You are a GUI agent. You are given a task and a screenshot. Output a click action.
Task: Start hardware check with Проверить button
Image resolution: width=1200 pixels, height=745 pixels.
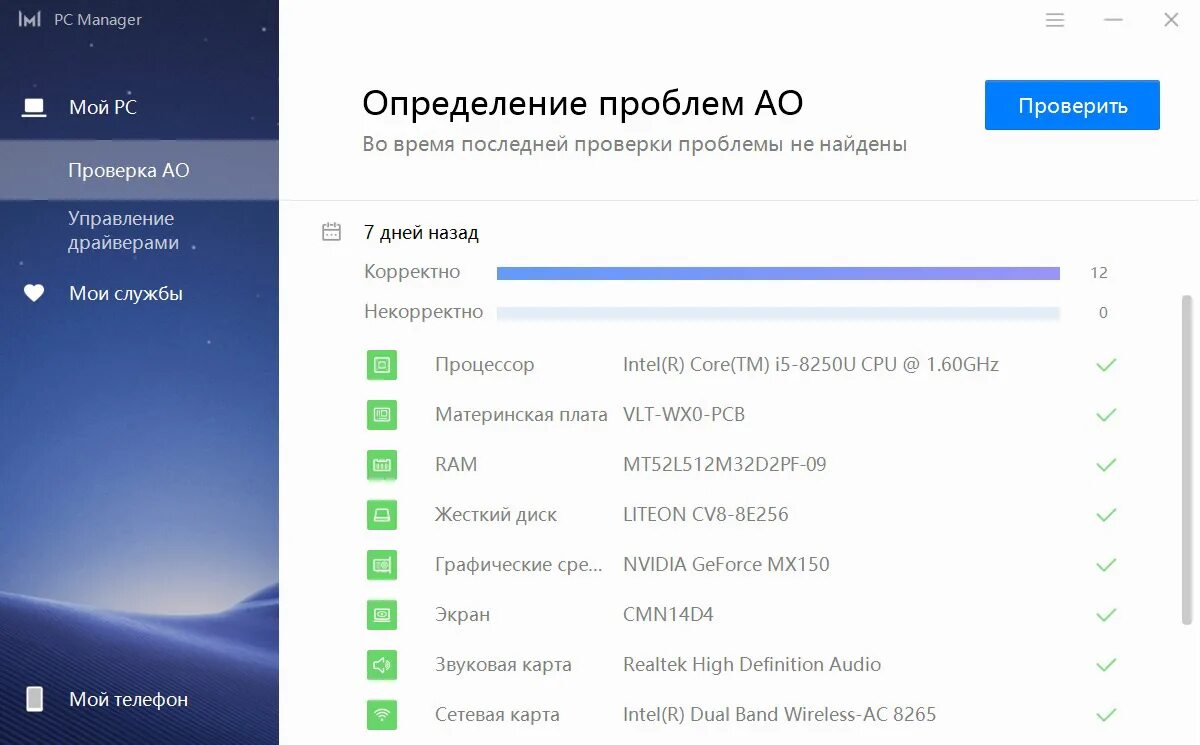[1072, 105]
